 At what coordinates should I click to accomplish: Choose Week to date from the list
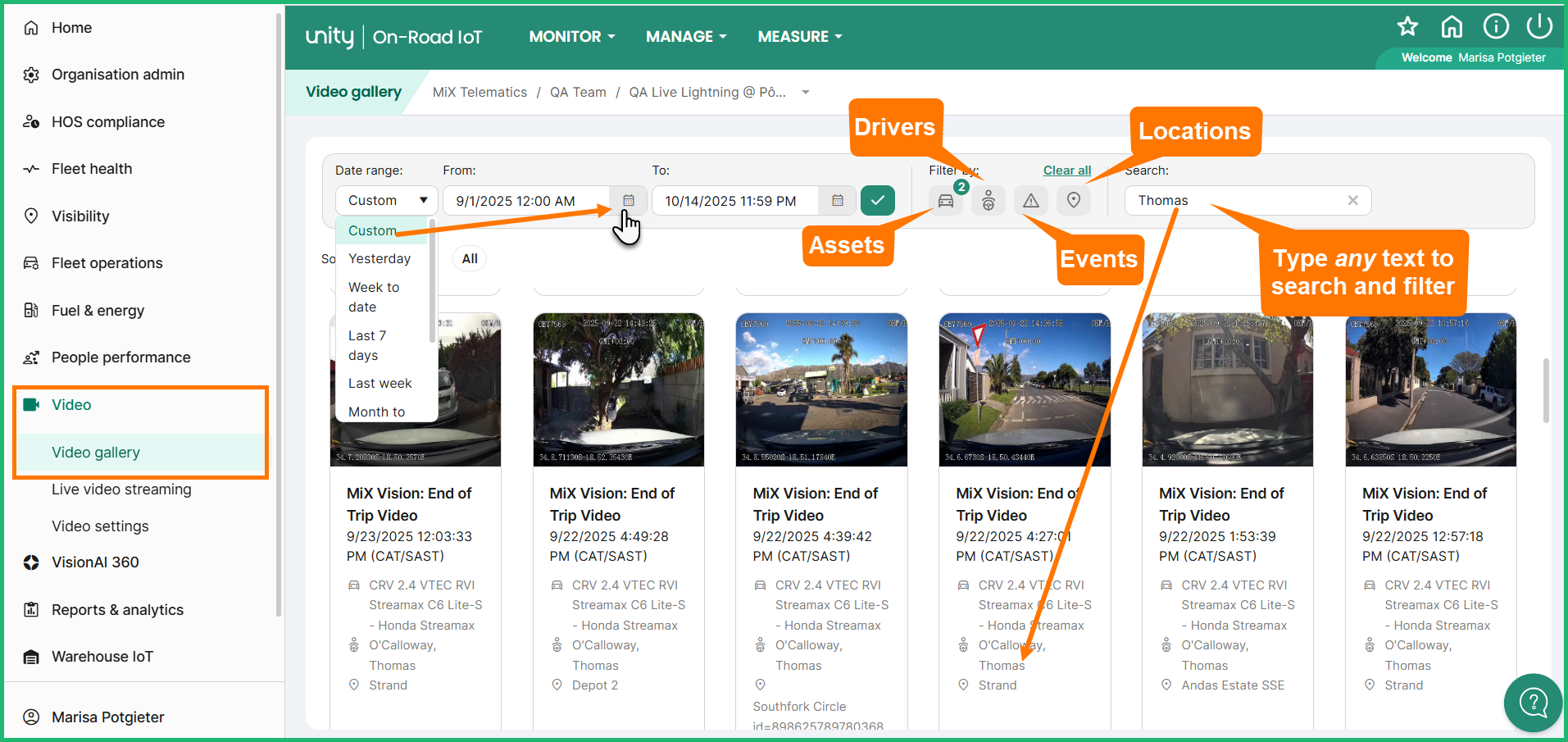[x=383, y=298]
